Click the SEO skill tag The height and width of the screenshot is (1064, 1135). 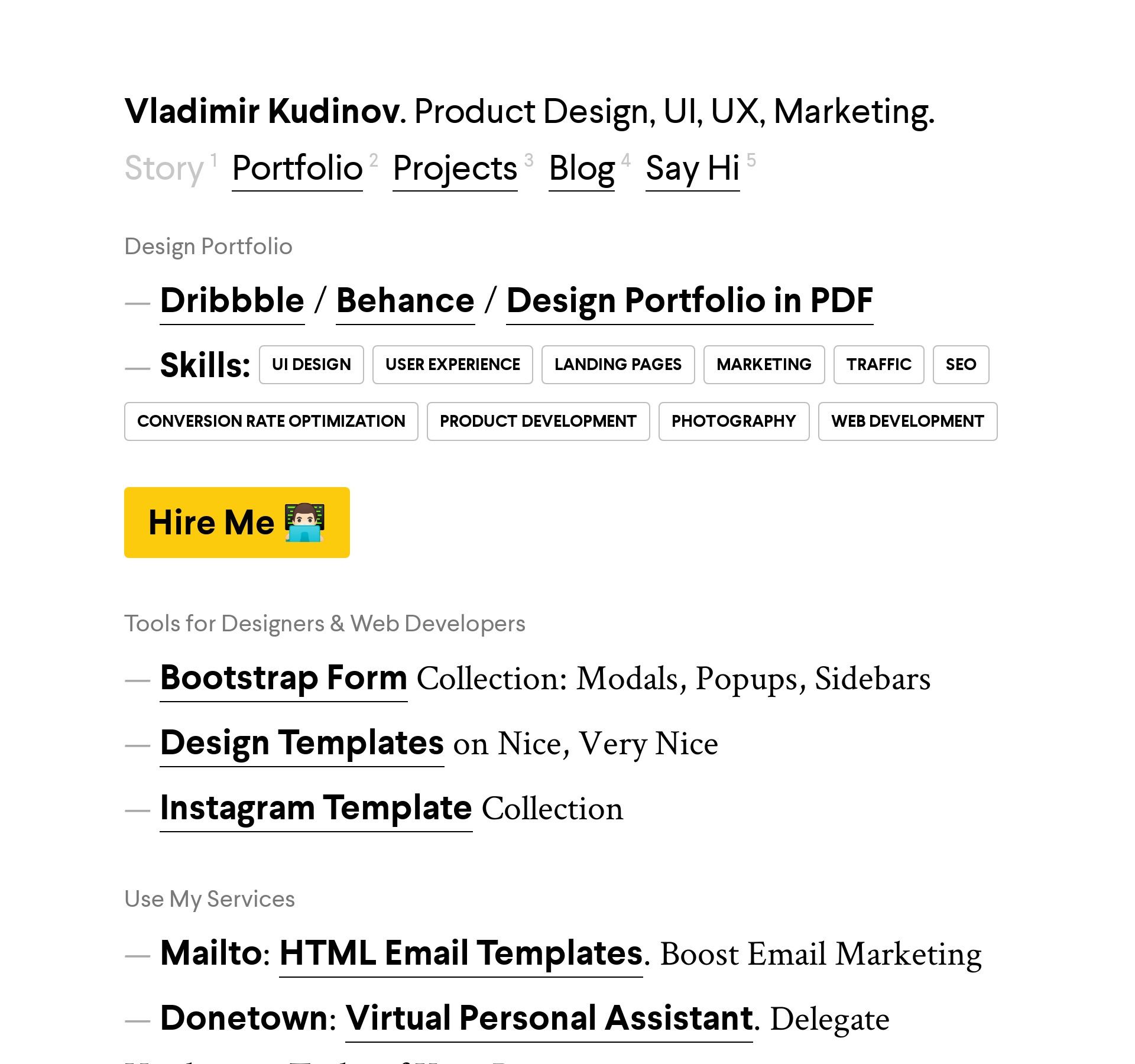click(961, 365)
